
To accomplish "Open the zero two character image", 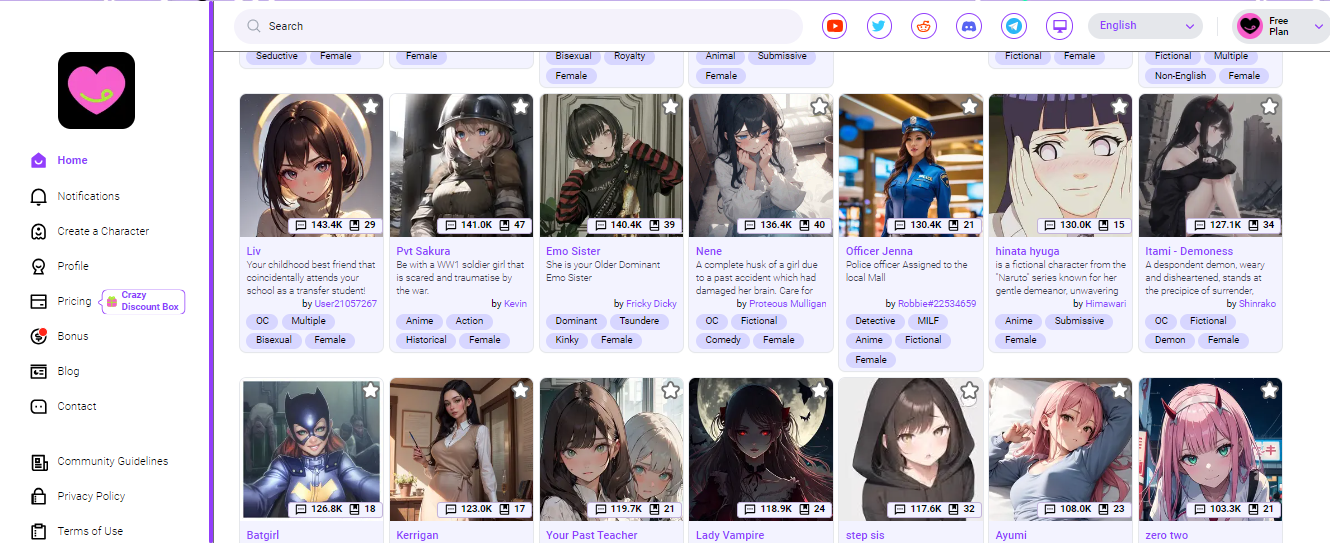I will pos(1210,449).
